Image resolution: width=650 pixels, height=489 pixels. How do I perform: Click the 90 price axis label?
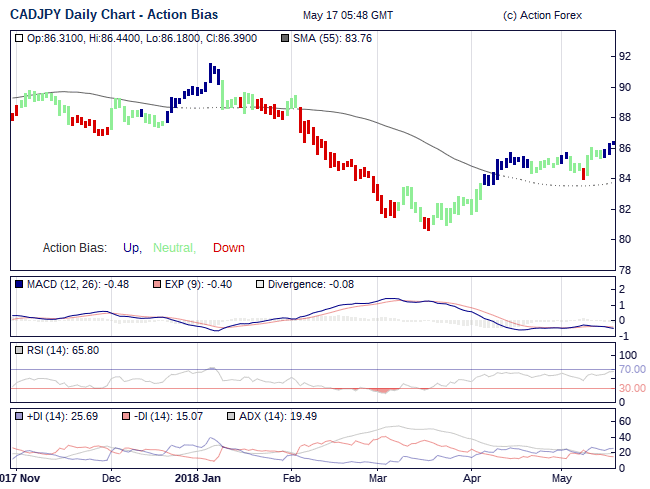click(x=625, y=87)
